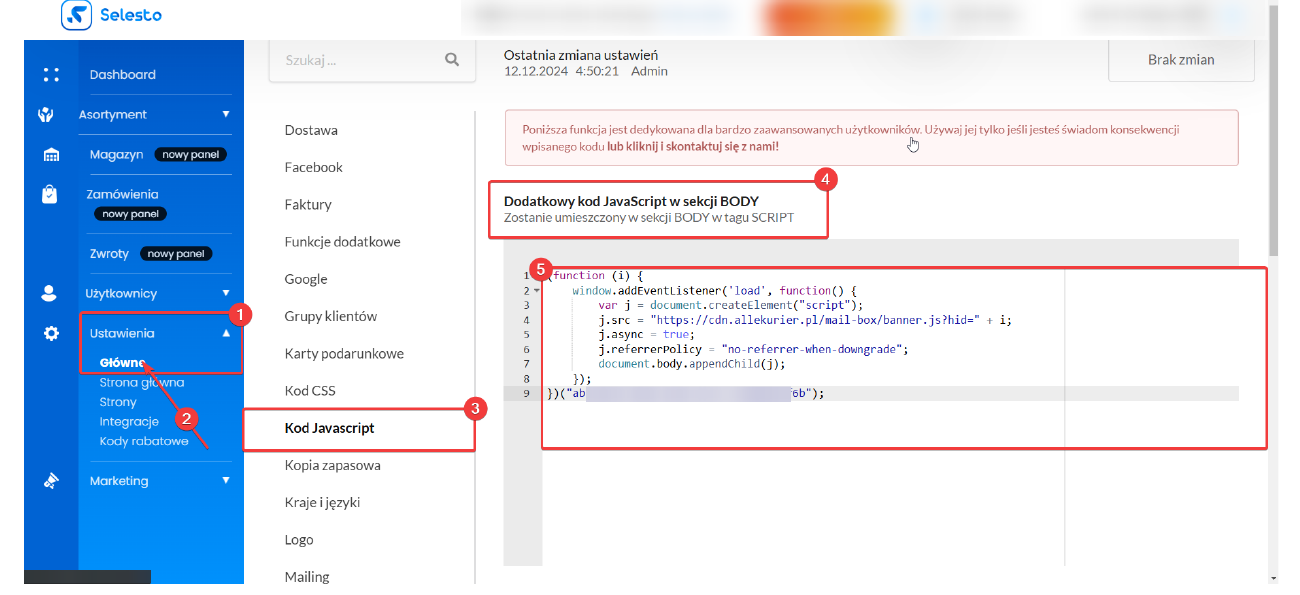Click the Magazyn warehouse sidebar icon
This screenshot has width=1300, height=595.
coord(51,155)
